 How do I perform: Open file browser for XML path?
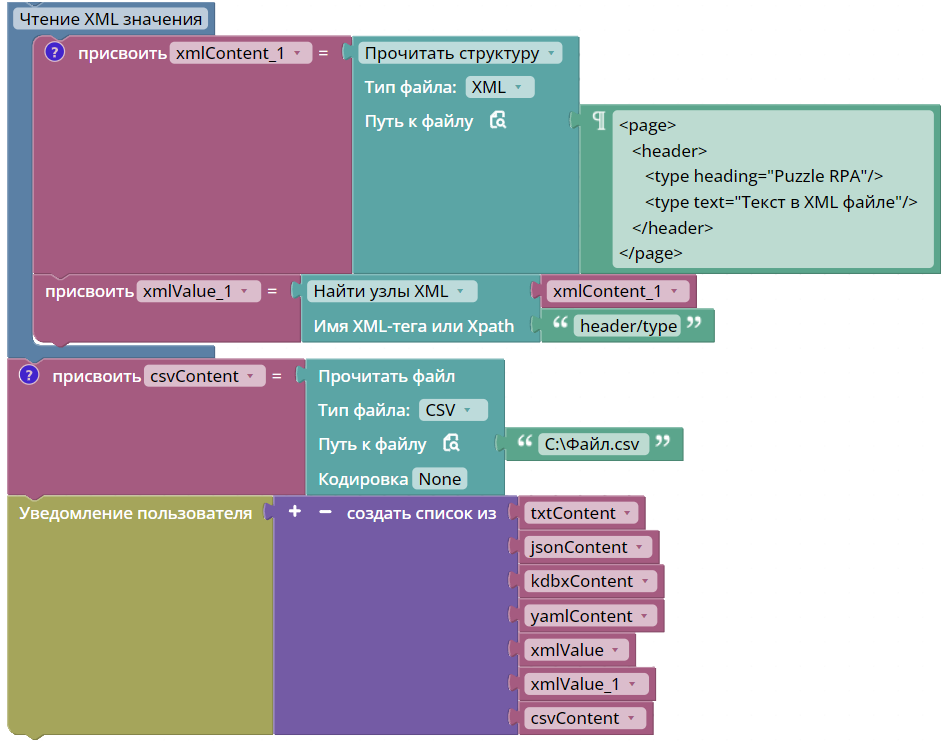(498, 120)
